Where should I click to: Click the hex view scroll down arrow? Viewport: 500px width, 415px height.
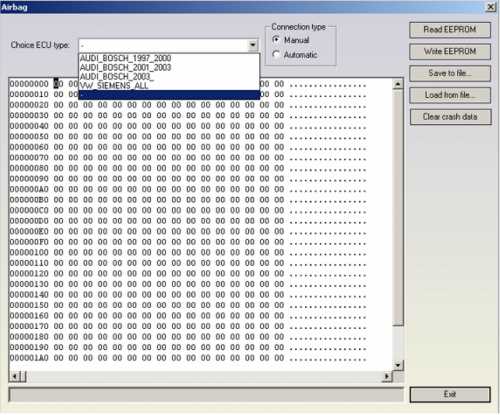[397, 365]
